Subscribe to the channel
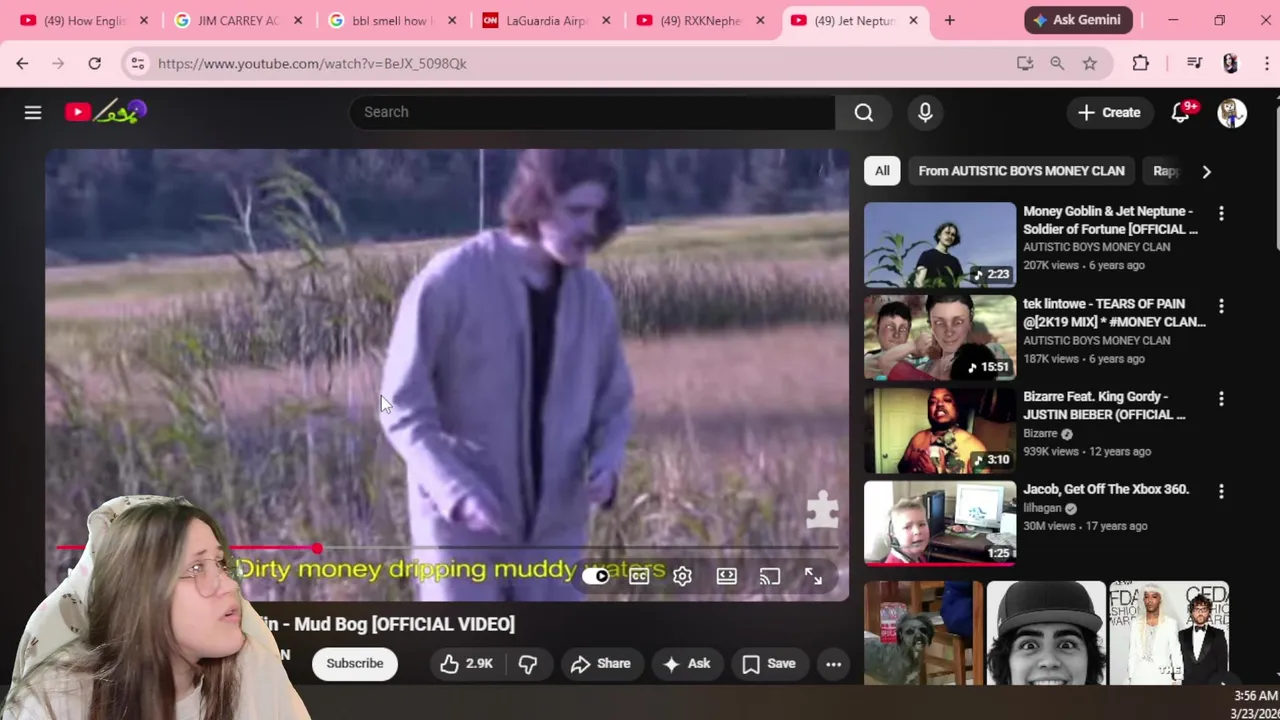Image resolution: width=1280 pixels, height=720 pixels. (x=355, y=664)
